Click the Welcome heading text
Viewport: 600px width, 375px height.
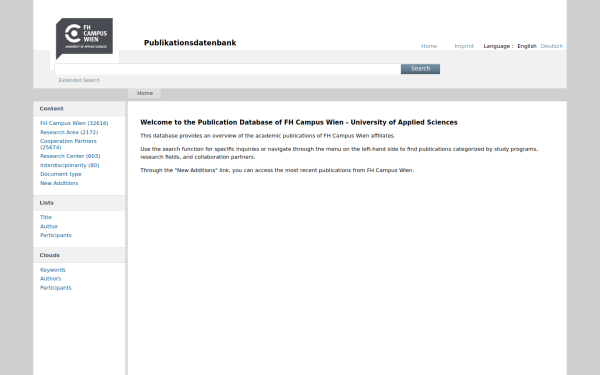(299, 122)
